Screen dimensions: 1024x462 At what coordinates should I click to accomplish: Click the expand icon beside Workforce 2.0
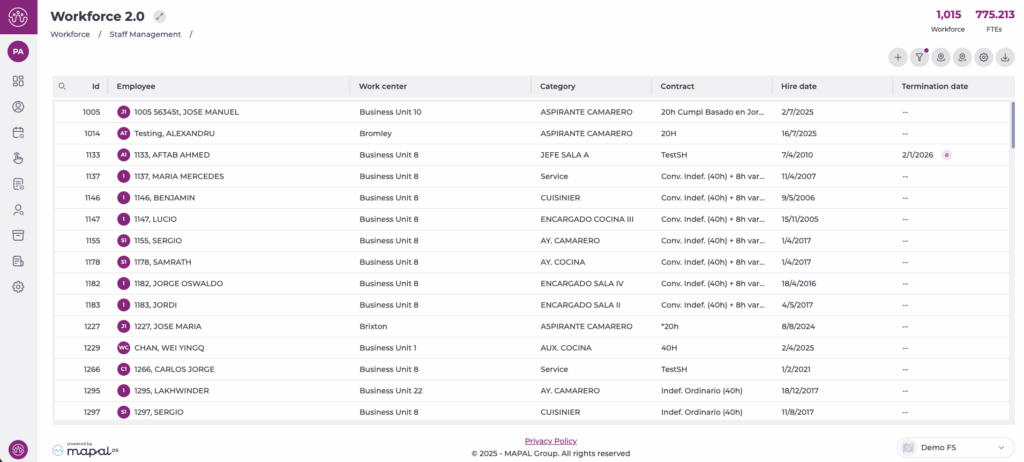(x=160, y=16)
